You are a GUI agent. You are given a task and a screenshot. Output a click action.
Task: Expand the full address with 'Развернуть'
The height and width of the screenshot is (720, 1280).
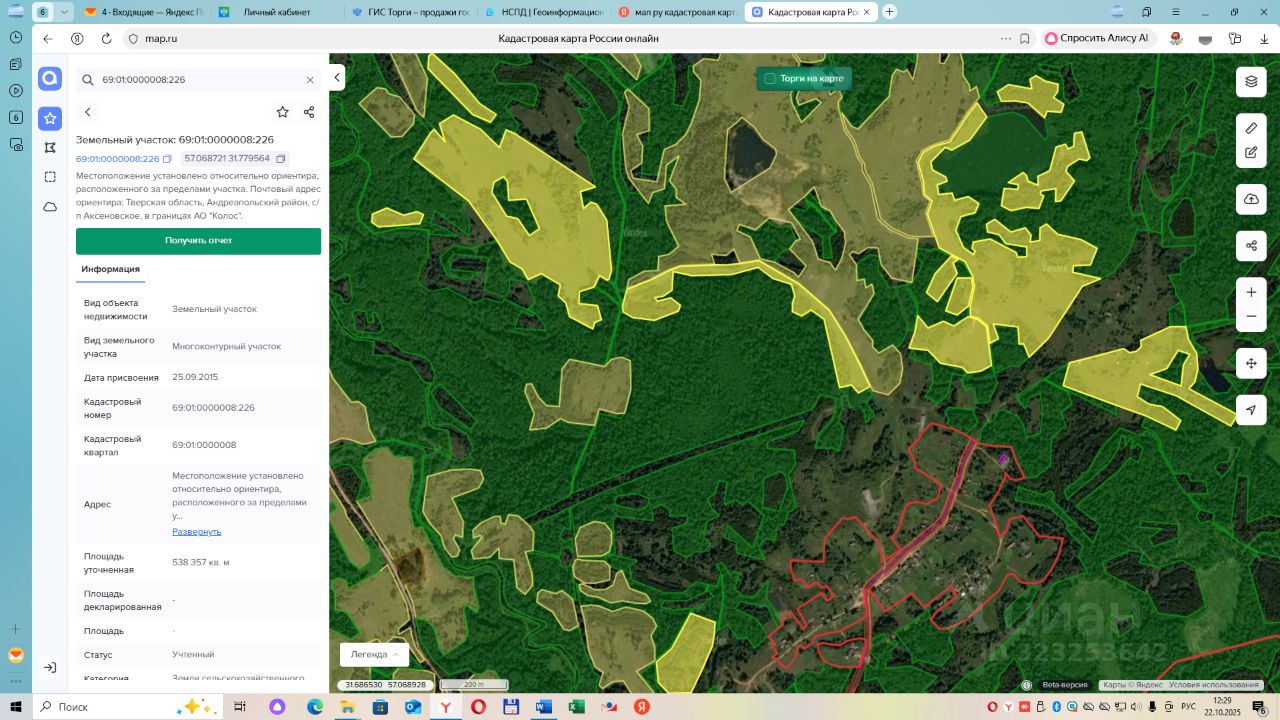tap(197, 531)
